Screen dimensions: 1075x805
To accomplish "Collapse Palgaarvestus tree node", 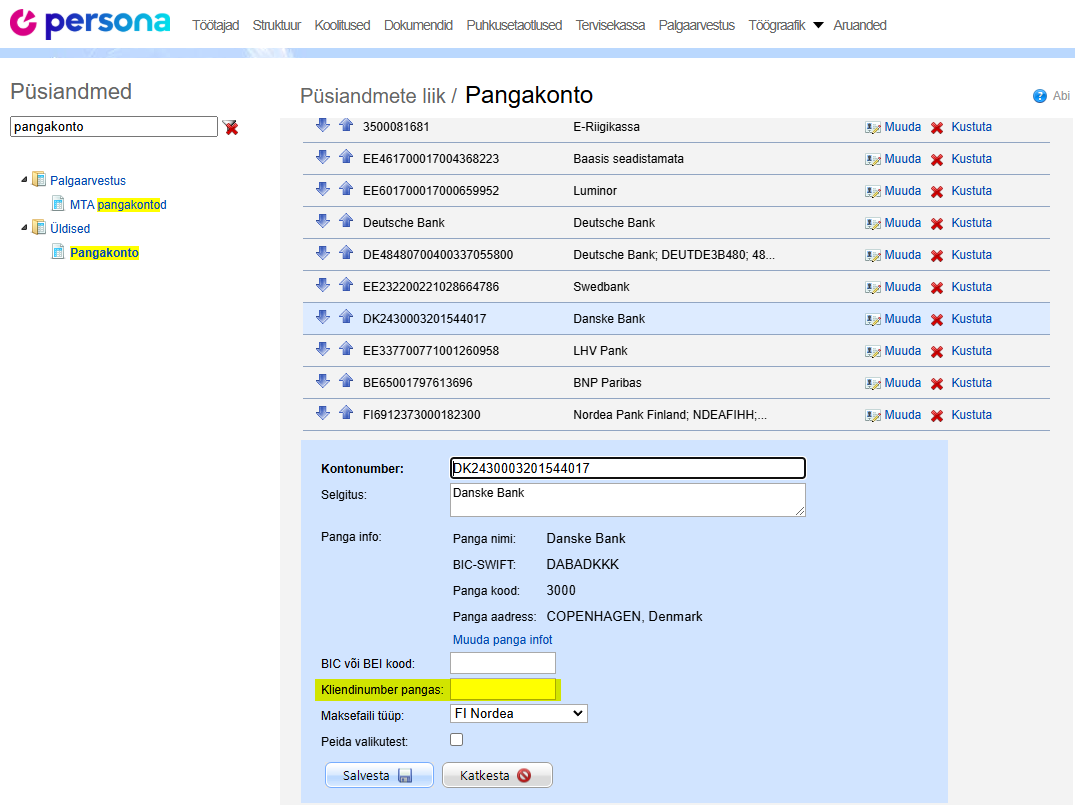I will [24, 180].
